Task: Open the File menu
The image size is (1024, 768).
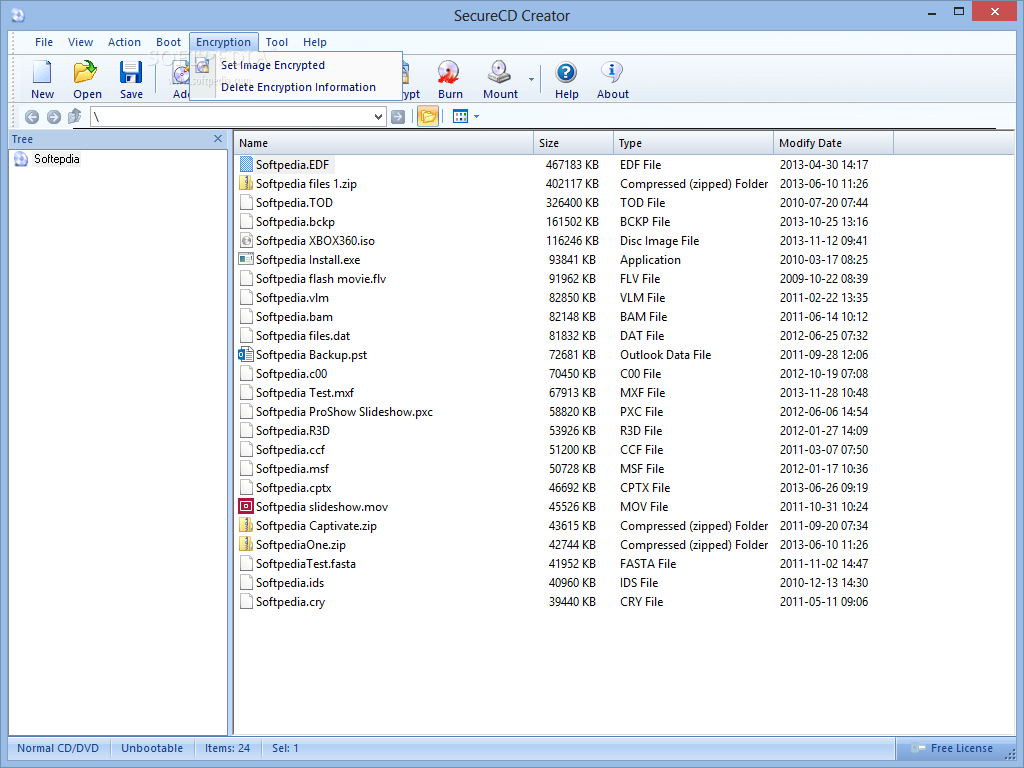Action: point(44,42)
